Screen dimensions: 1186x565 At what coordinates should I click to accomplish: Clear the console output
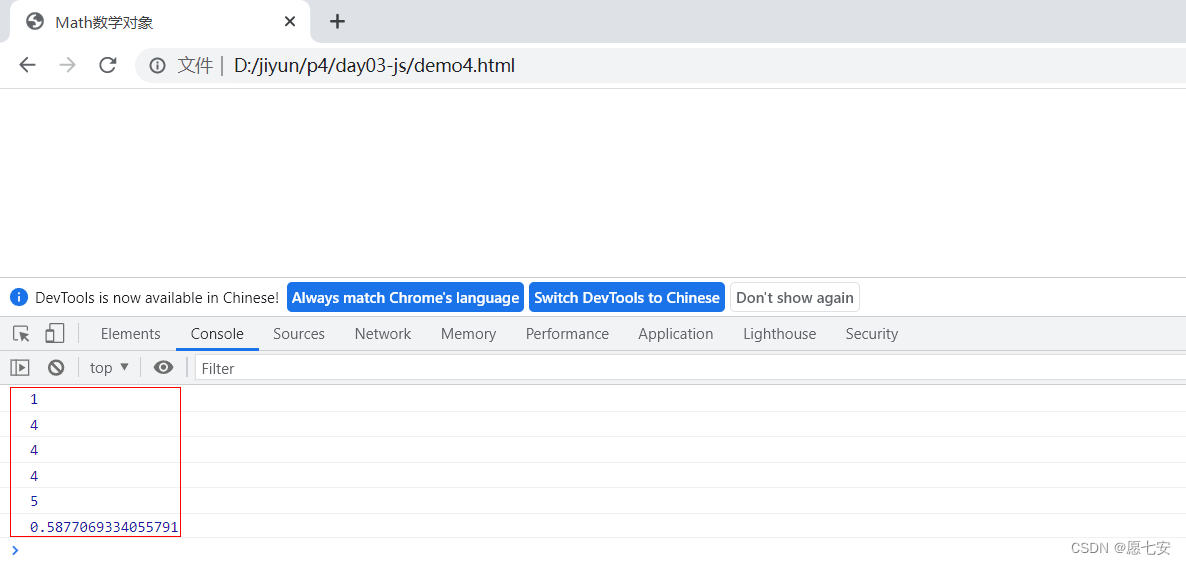tap(56, 368)
